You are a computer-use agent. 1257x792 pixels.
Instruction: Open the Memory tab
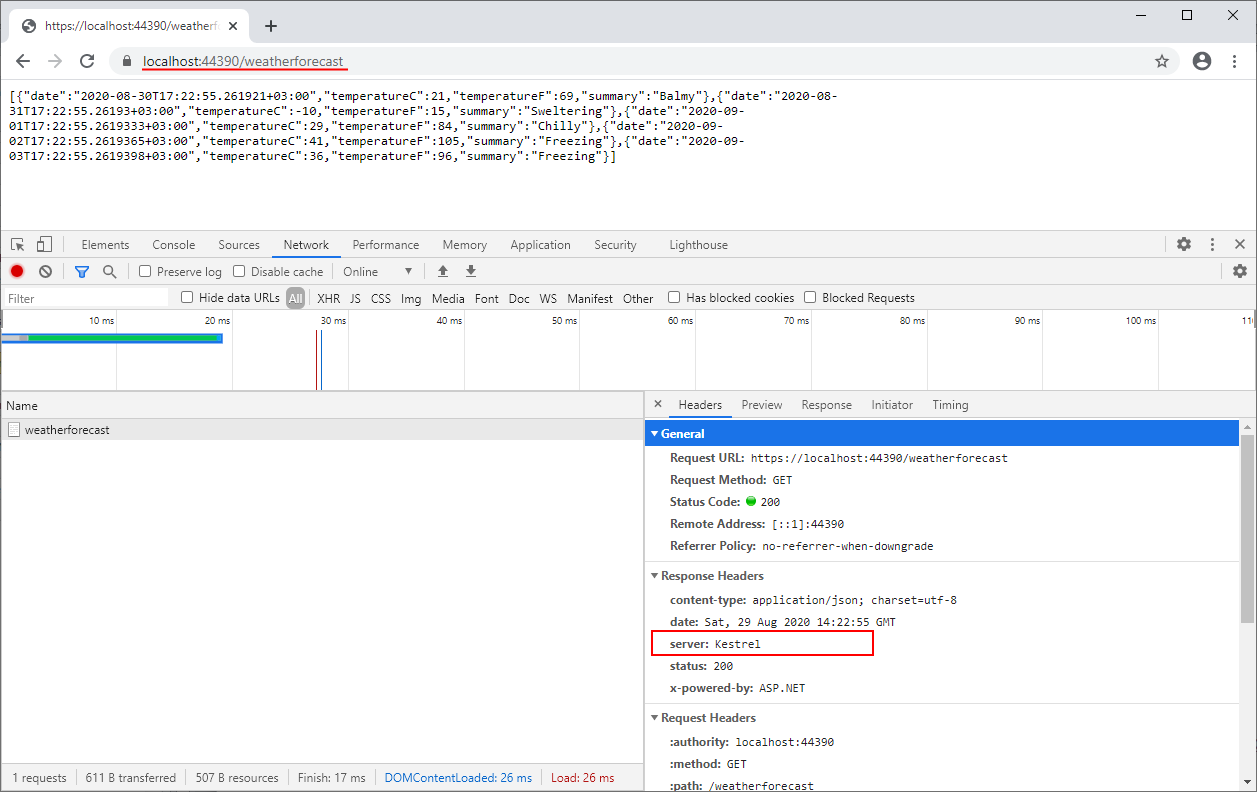pyautogui.click(x=464, y=244)
